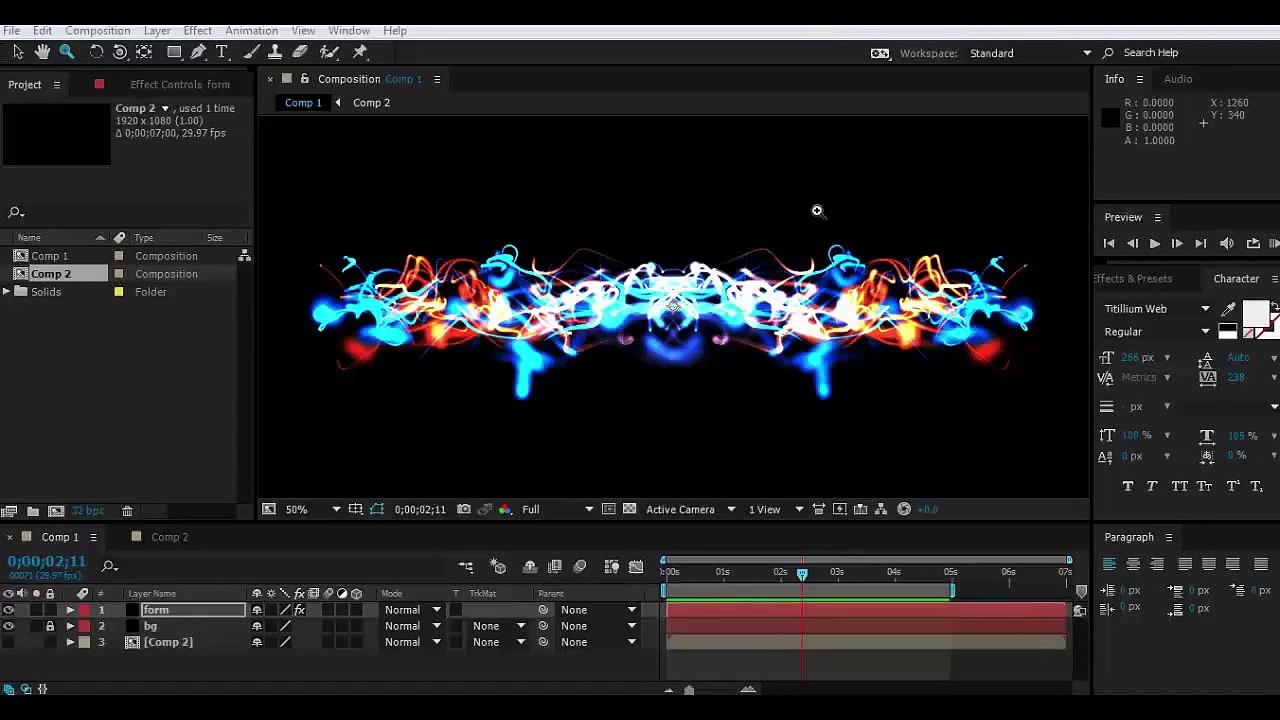Select the Pan Behind anchor point tool
1280x720 pixels.
[x=144, y=52]
